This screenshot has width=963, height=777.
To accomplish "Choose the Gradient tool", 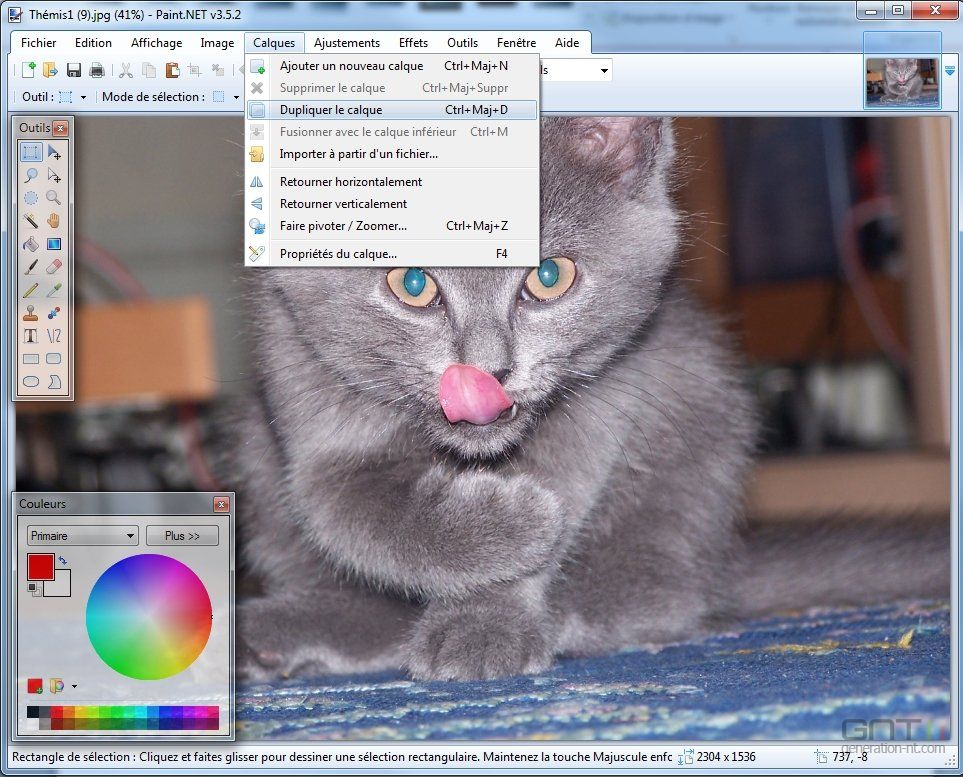I will [x=54, y=244].
